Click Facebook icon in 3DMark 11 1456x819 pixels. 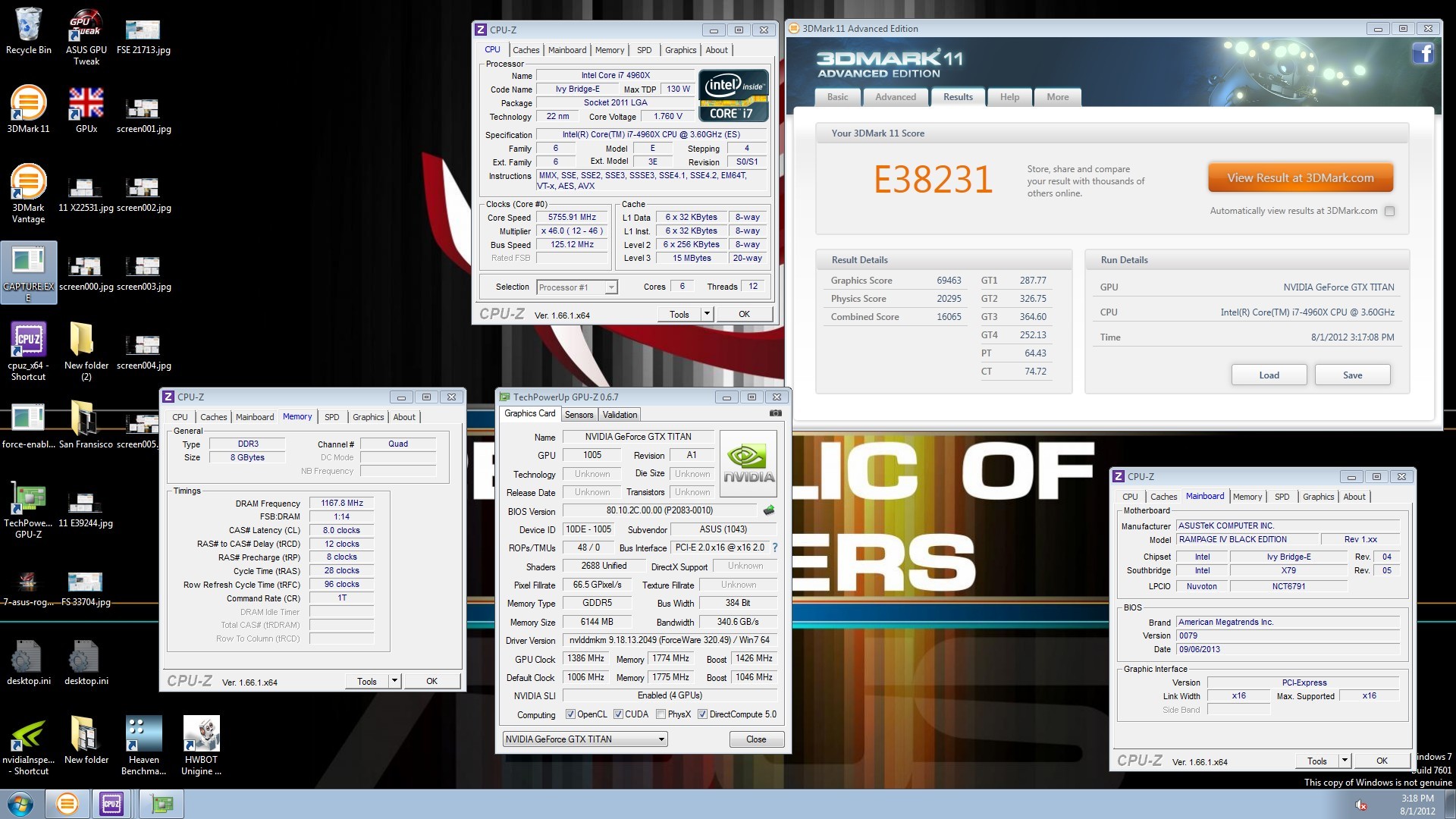pyautogui.click(x=1423, y=53)
